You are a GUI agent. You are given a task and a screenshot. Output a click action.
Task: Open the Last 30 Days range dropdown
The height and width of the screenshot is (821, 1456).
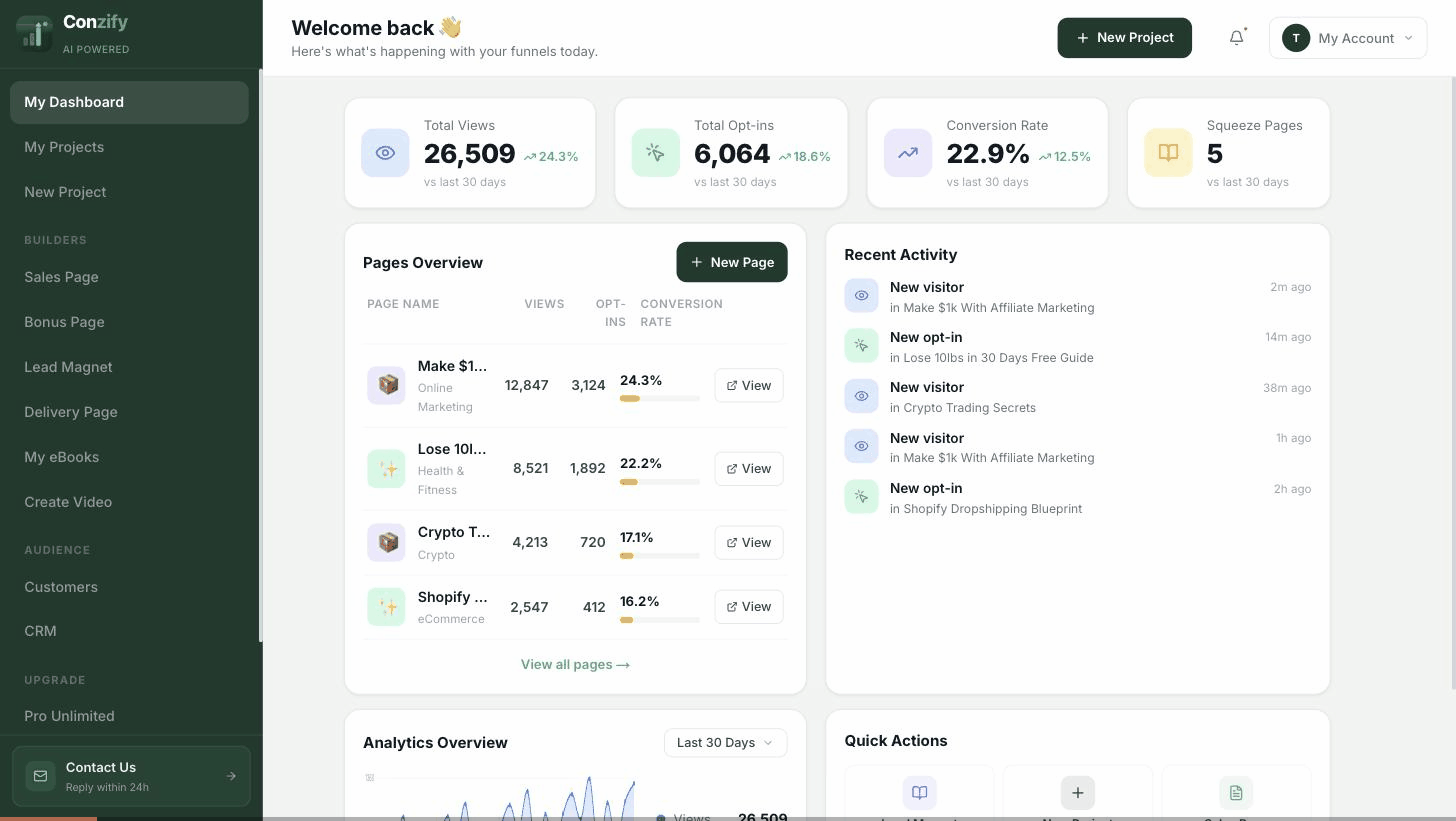(725, 743)
